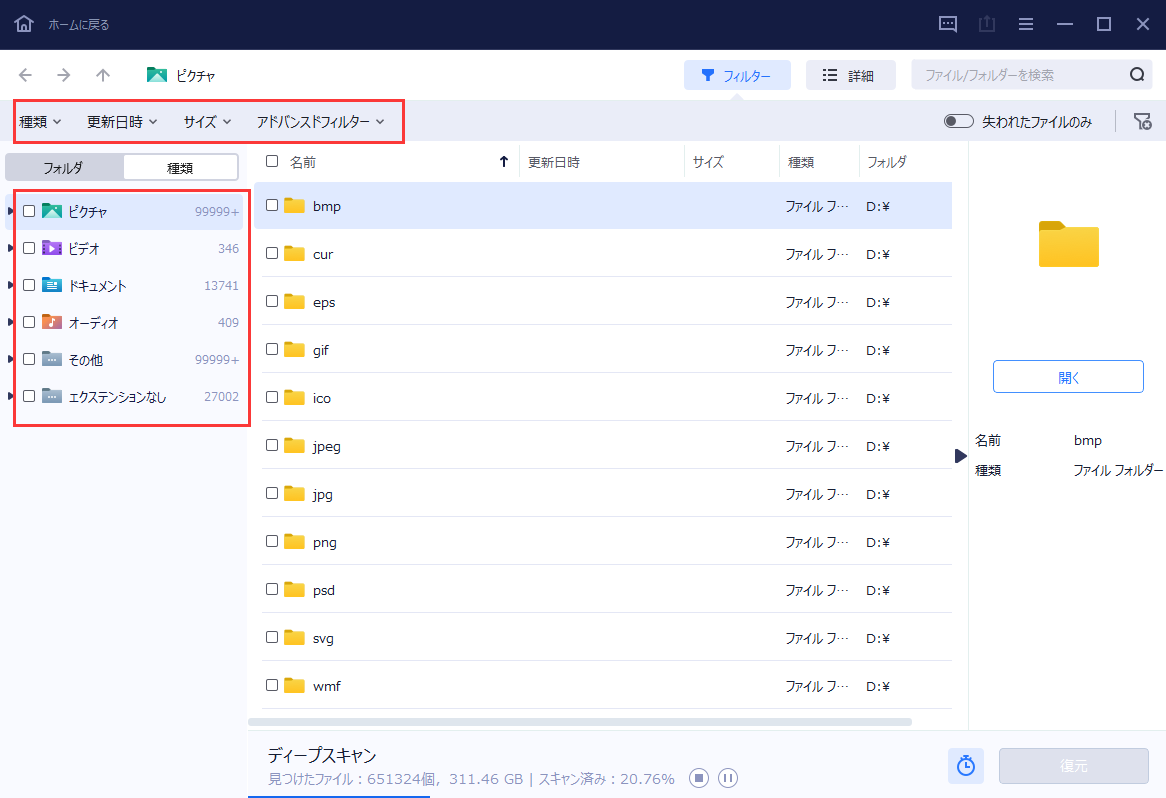Click the search magnifier icon
This screenshot has height=798, width=1166.
coord(1137,75)
